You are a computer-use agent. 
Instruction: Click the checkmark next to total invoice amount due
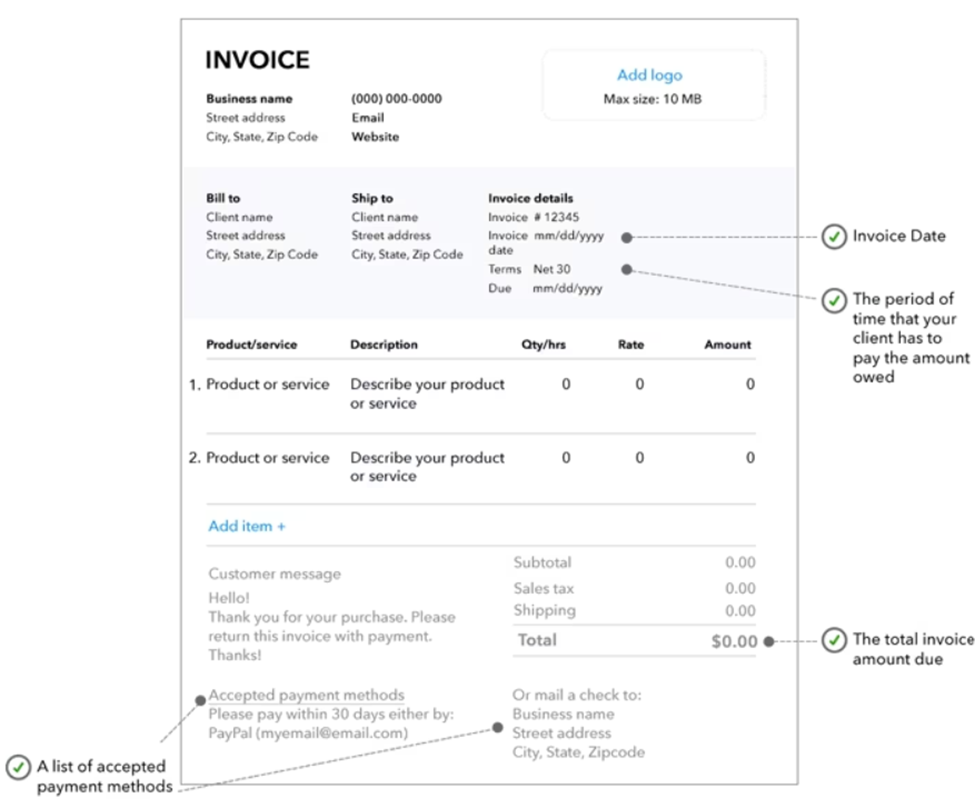pos(833,640)
